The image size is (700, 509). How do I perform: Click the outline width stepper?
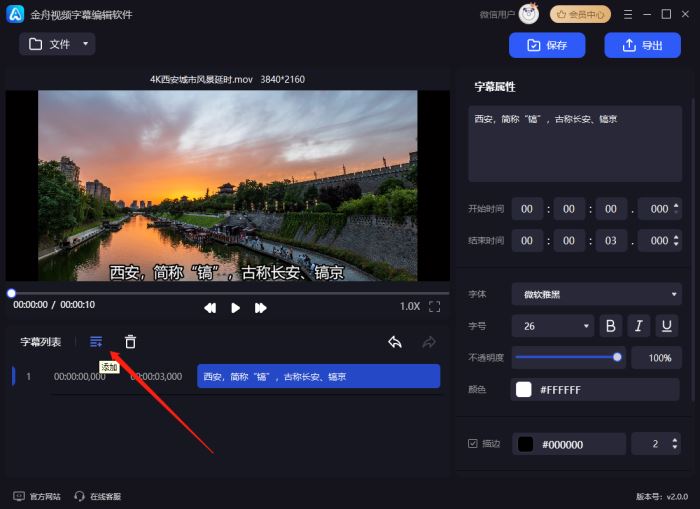675,444
